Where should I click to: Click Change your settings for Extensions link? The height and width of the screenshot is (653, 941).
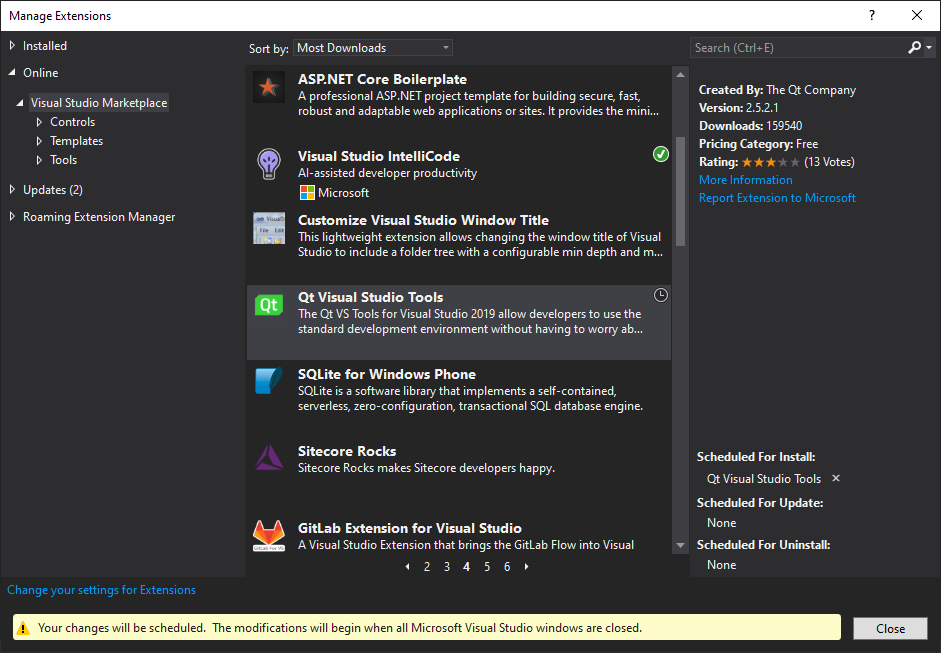[x=101, y=590]
